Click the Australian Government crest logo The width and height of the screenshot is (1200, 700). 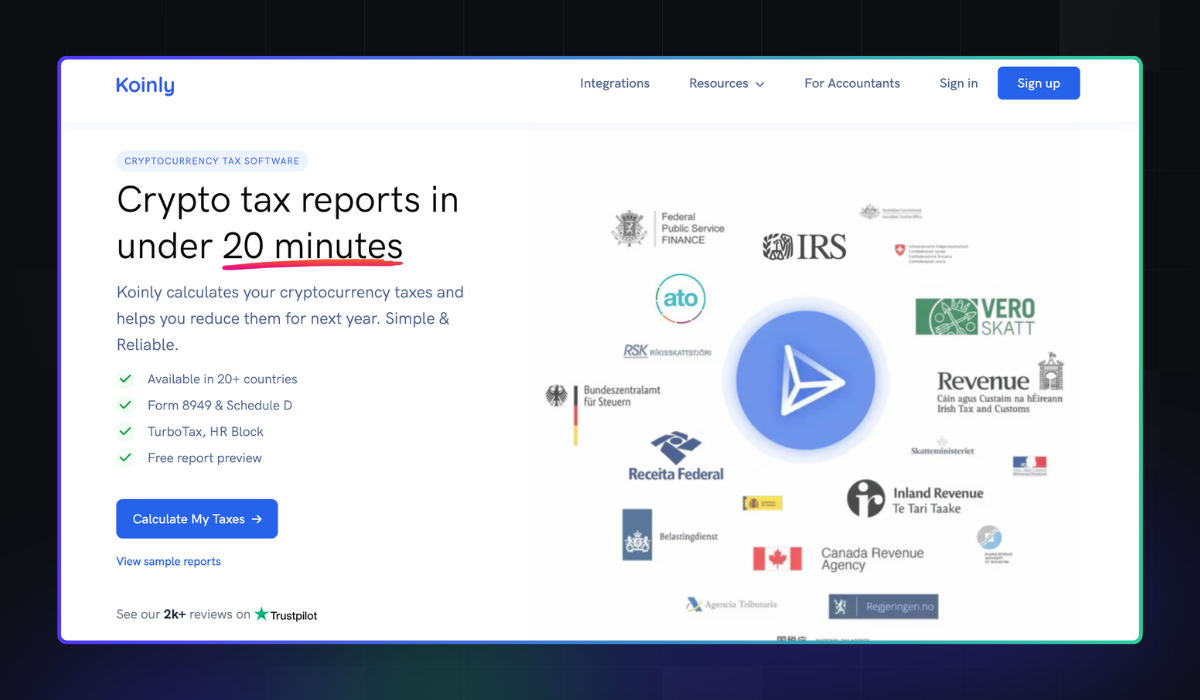coord(891,212)
